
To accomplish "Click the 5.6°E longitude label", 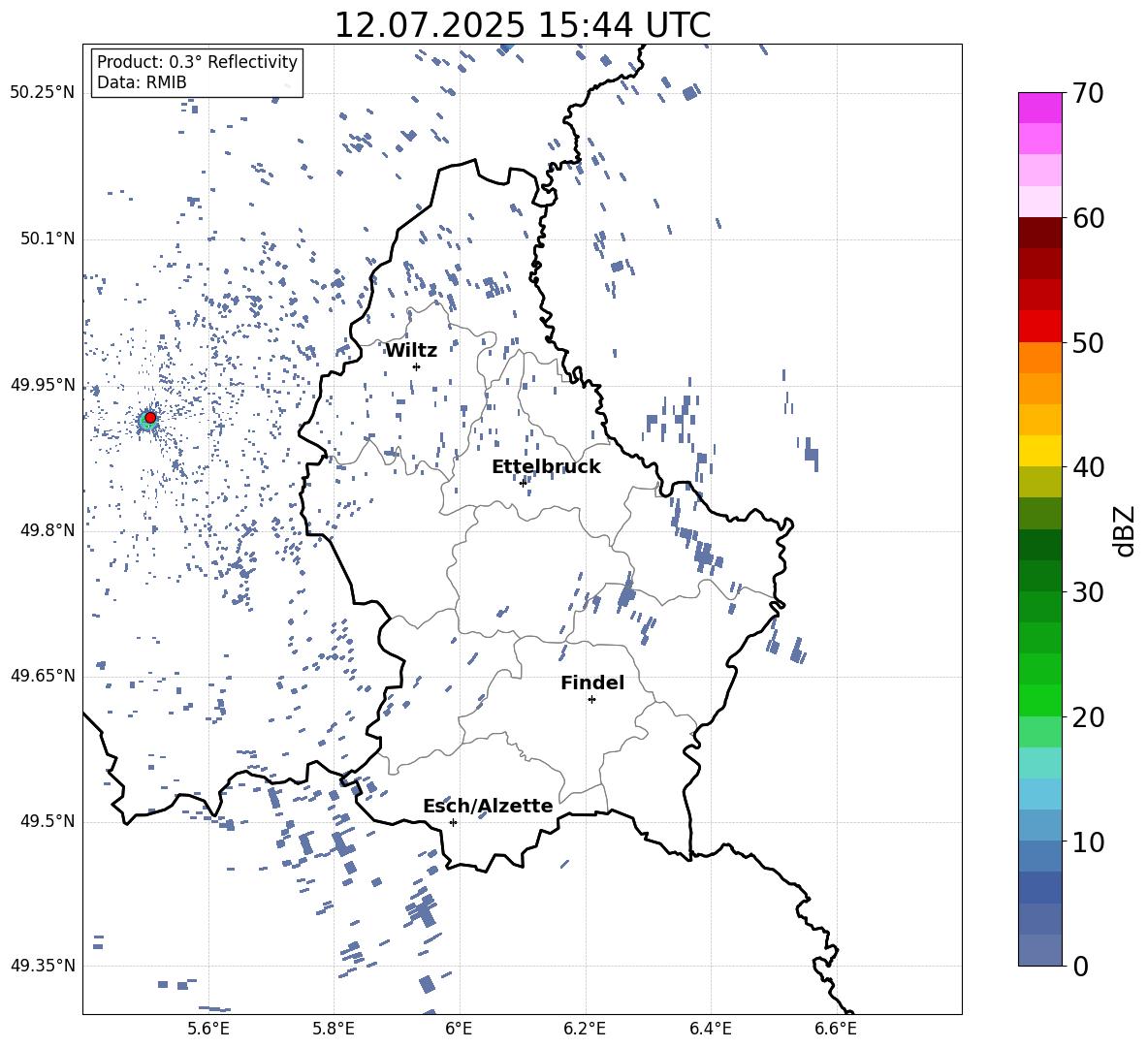I will 208,1029.
